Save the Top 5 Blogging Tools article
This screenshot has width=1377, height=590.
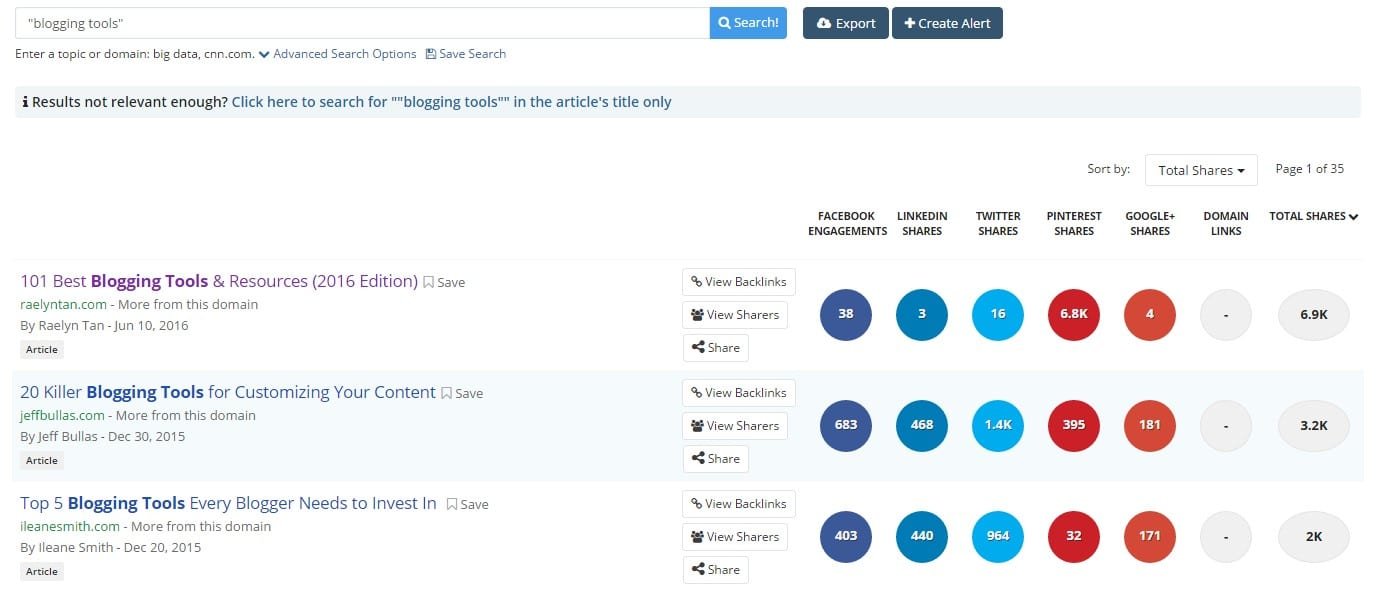point(468,505)
